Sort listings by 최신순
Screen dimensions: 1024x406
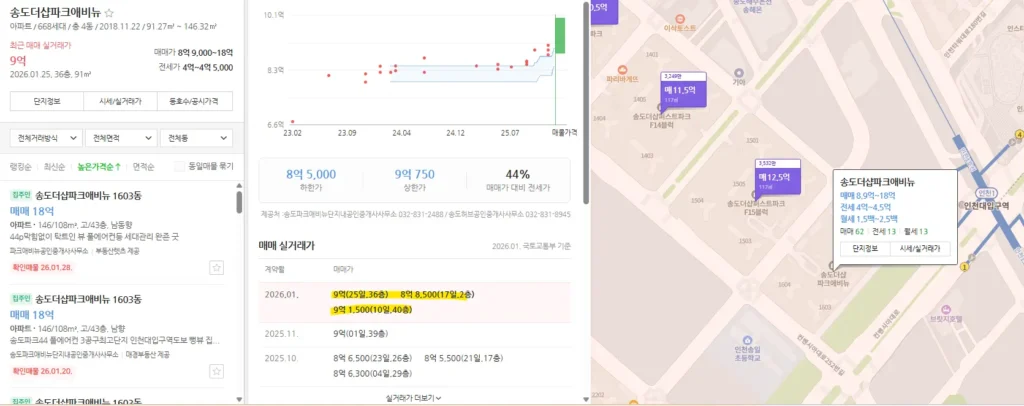(54, 166)
